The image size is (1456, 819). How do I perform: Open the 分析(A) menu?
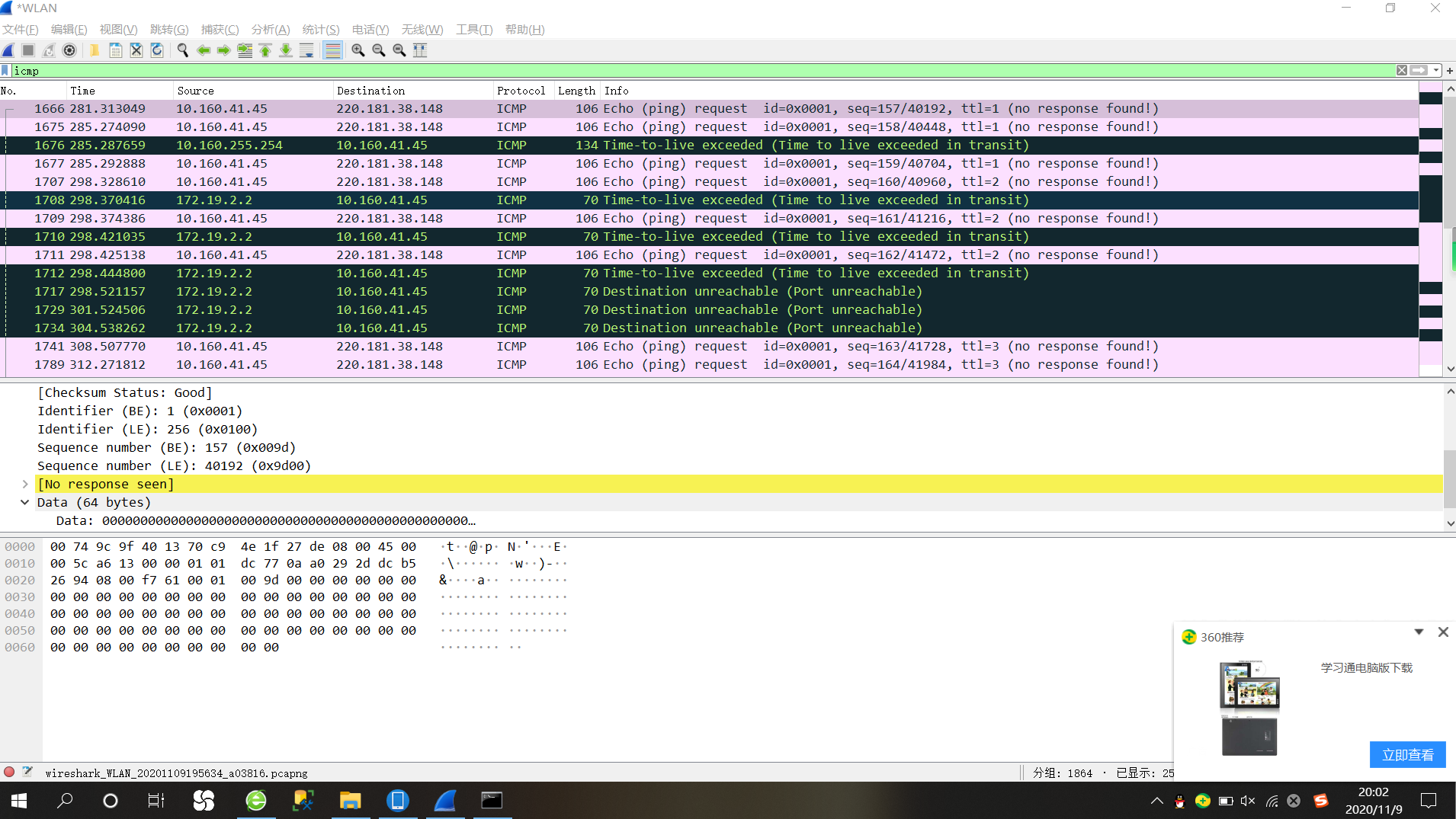(x=271, y=30)
